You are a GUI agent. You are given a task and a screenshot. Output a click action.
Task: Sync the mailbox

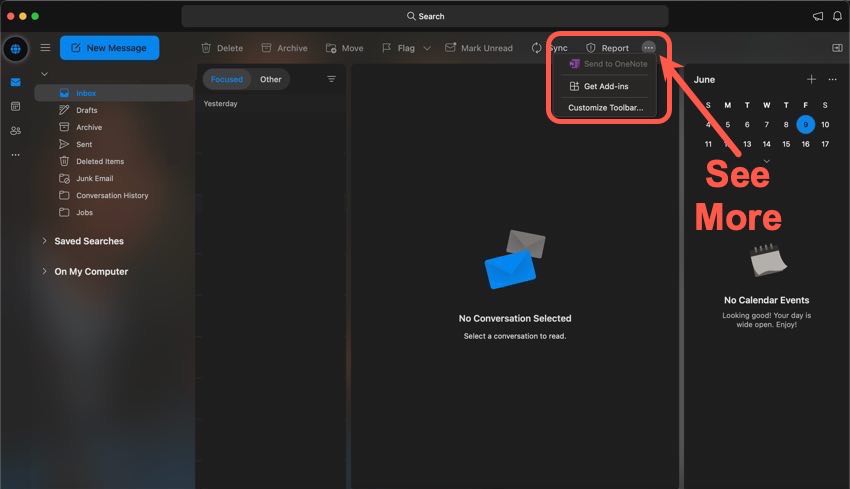coord(550,48)
